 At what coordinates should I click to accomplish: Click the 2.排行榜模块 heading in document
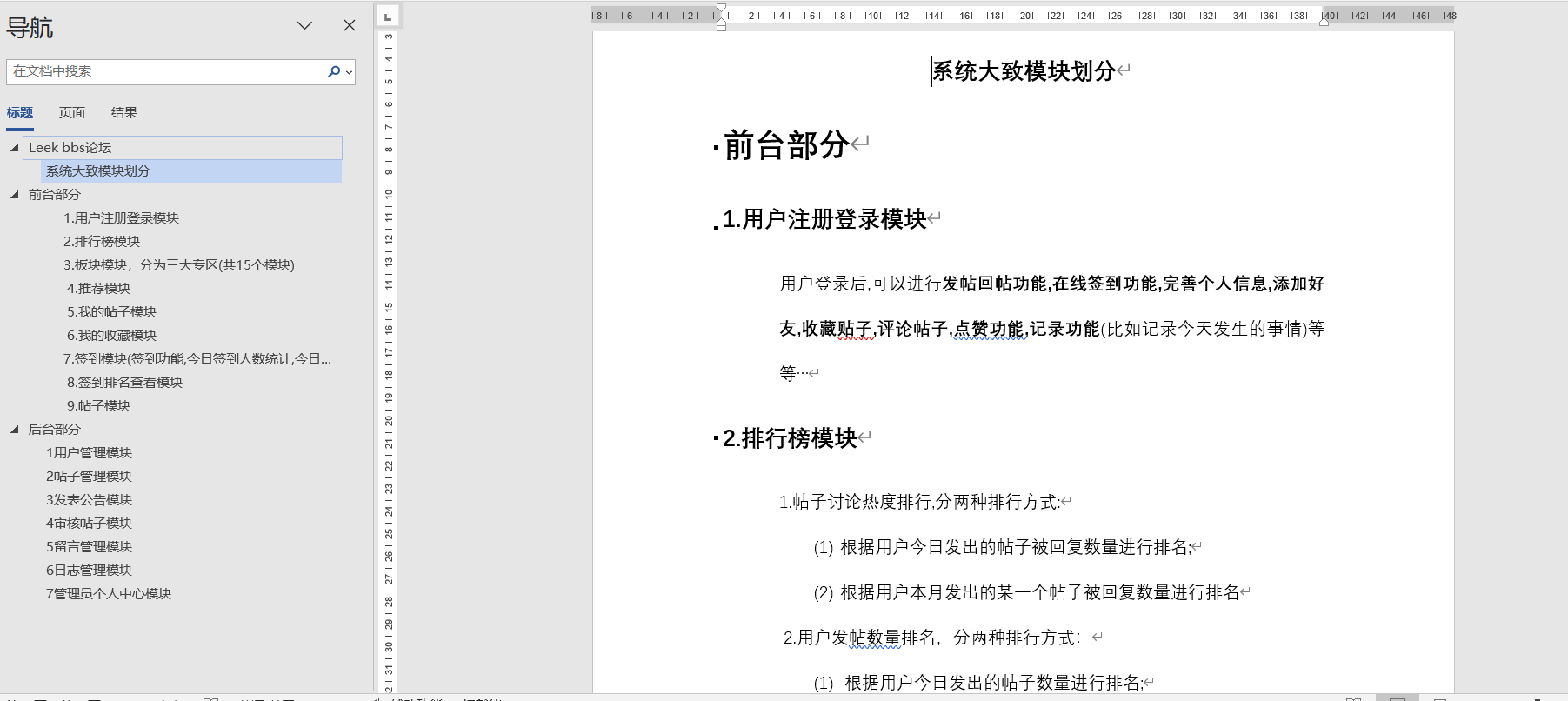coord(790,438)
